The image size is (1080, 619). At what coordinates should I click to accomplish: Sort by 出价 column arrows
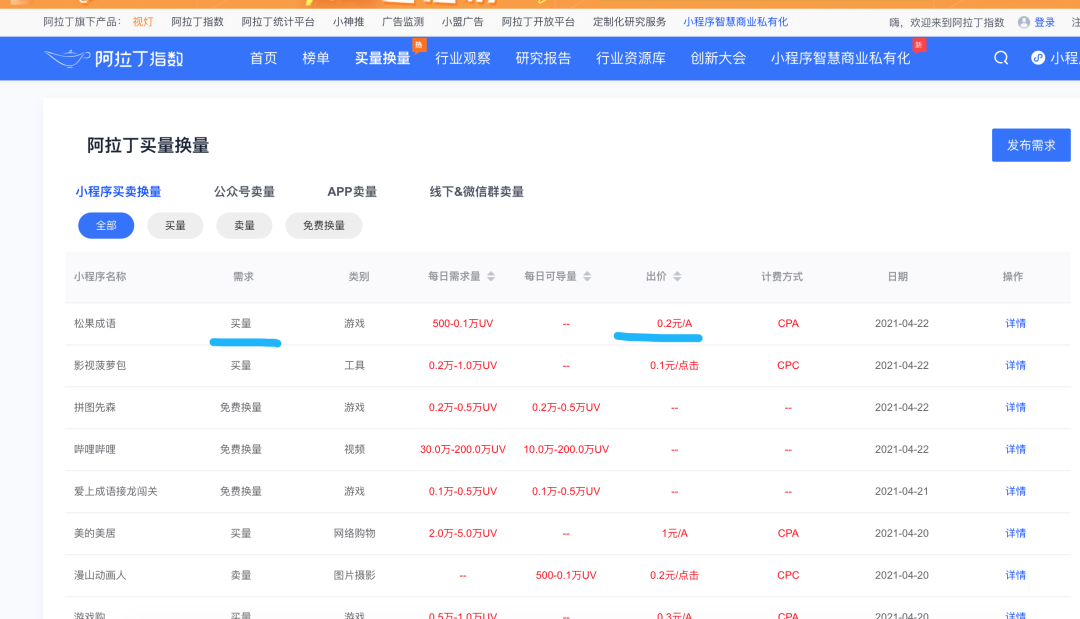coord(677,276)
